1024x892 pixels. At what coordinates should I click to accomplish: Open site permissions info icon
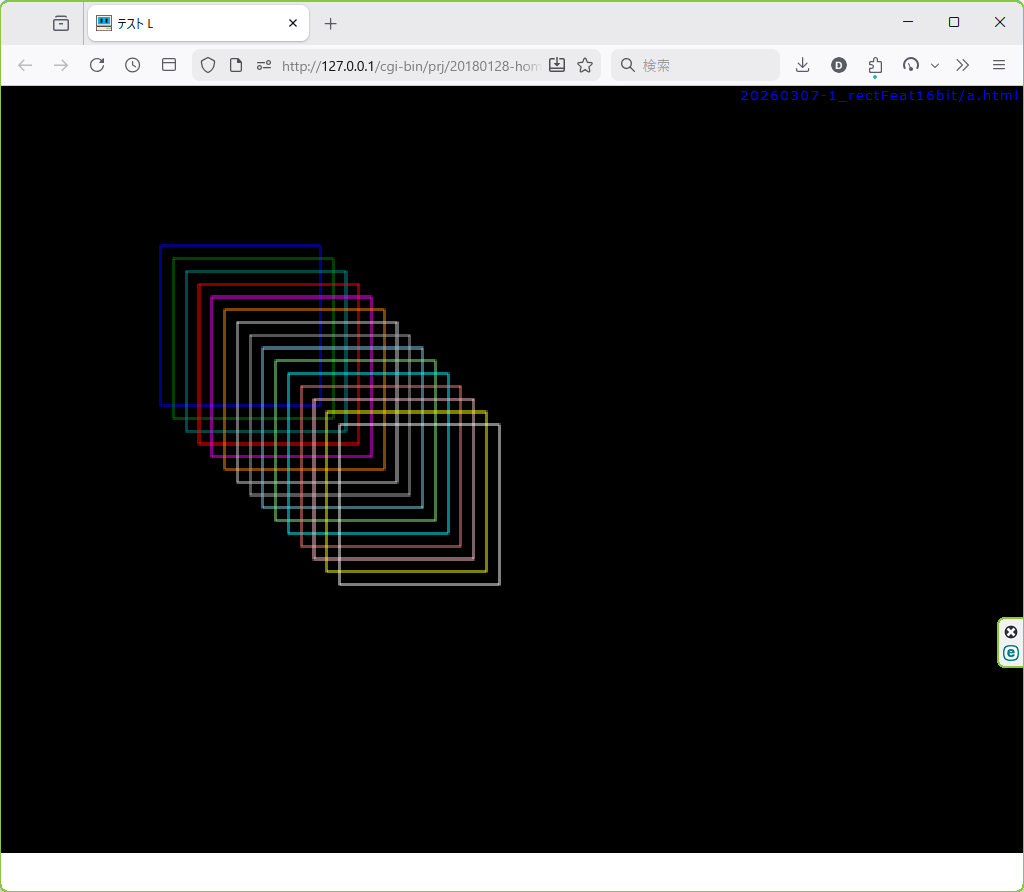pyautogui.click(x=264, y=65)
